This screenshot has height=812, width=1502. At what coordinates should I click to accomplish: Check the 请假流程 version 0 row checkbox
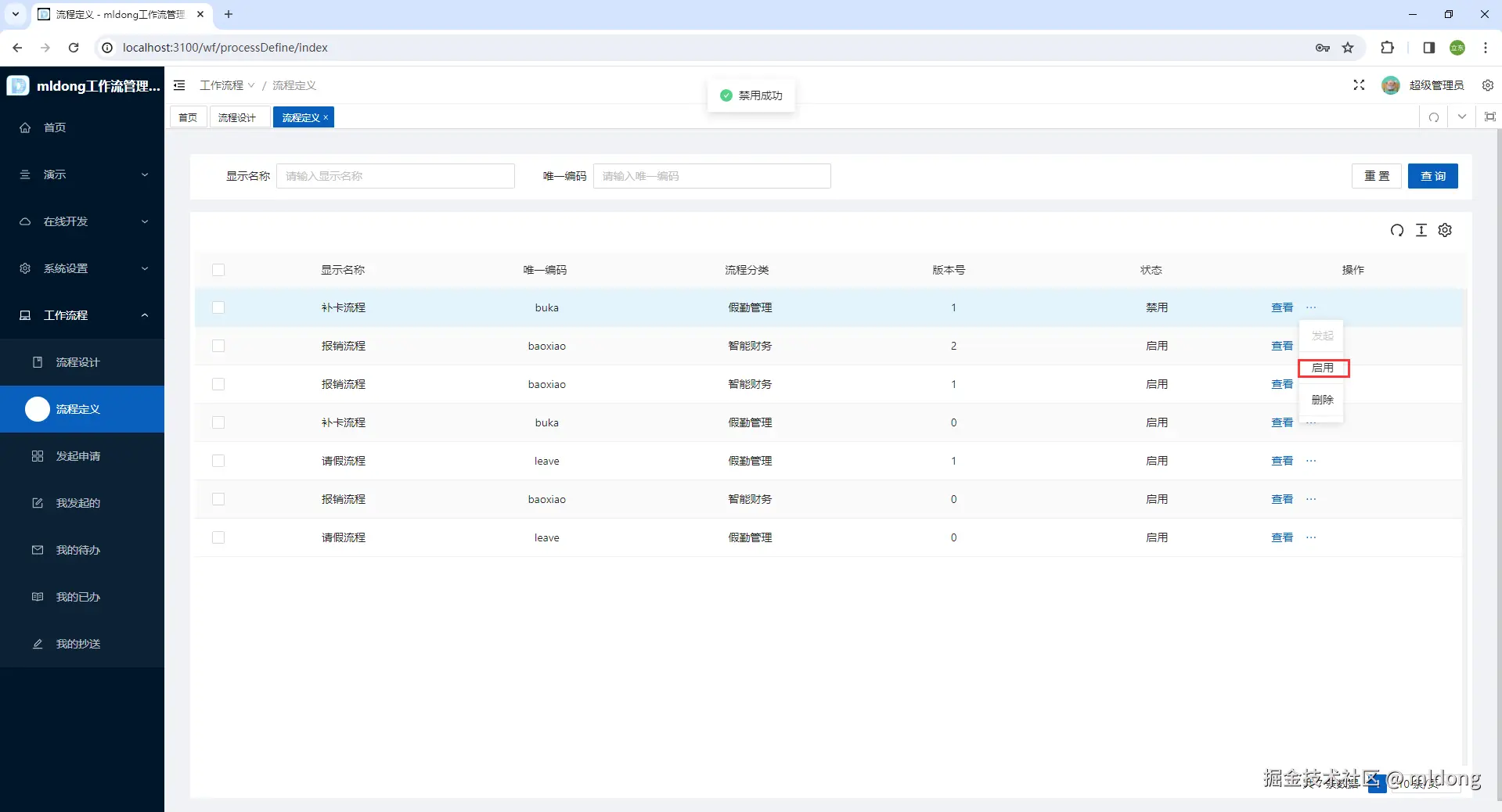218,537
